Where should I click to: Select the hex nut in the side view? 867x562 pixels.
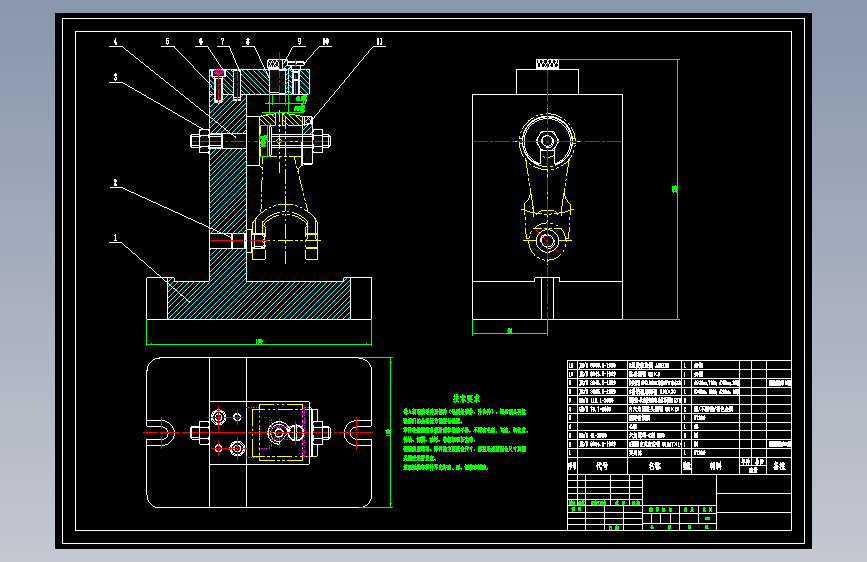coord(547,141)
